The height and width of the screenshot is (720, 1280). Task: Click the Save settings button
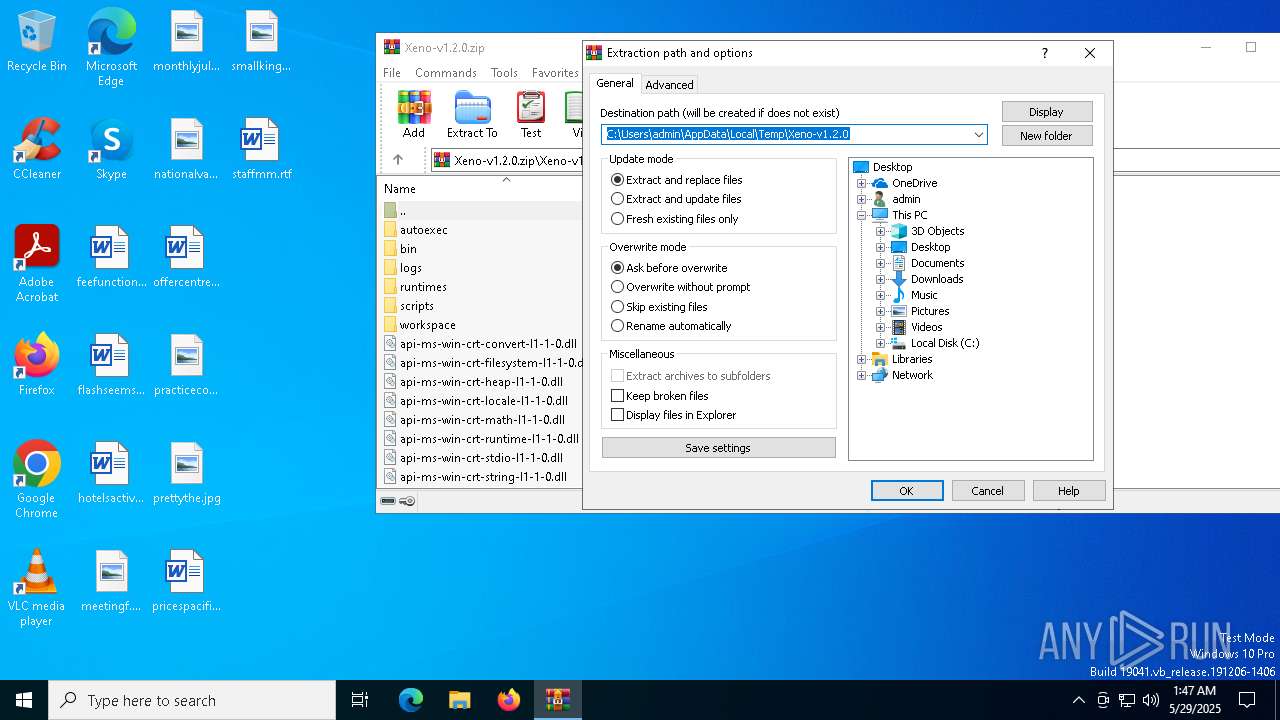coord(718,448)
